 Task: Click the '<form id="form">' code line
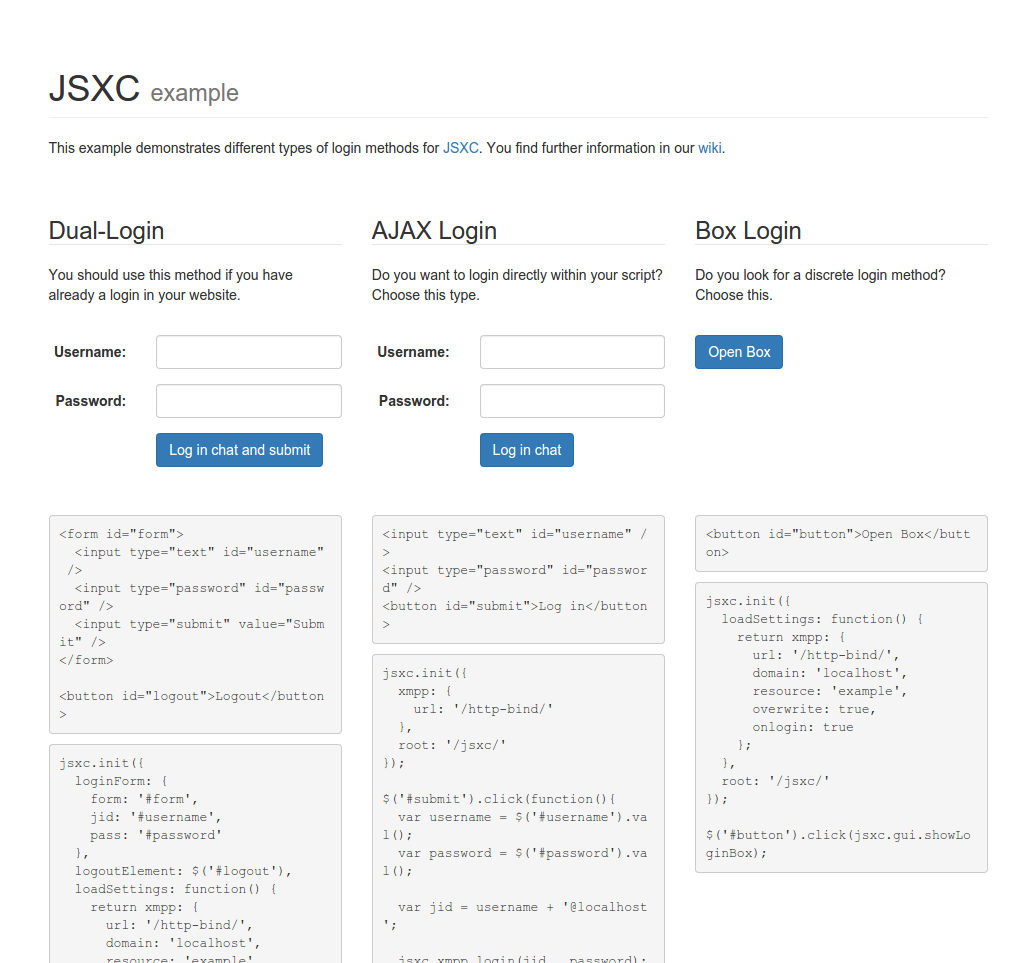122,534
